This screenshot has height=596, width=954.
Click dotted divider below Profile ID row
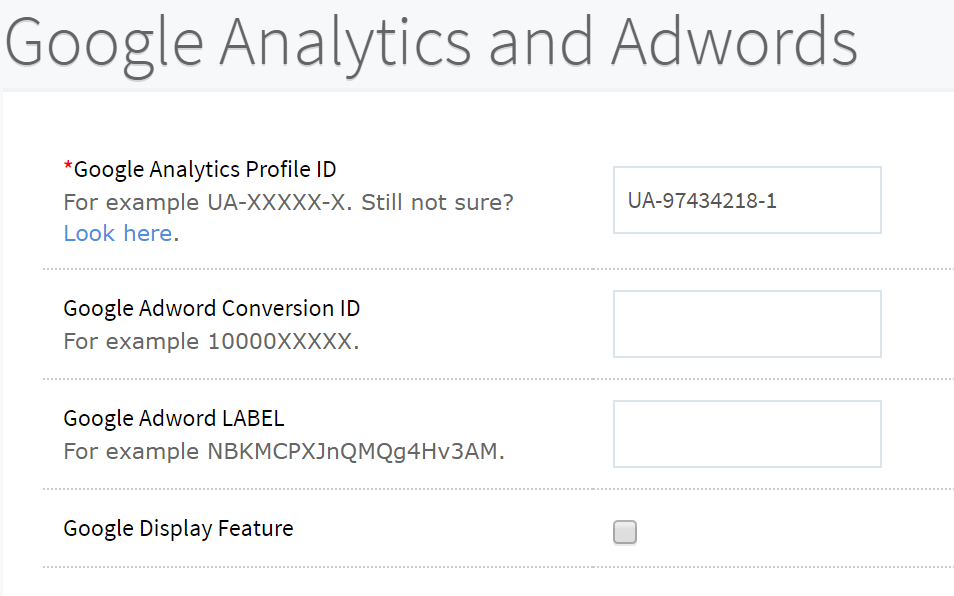(x=498, y=269)
